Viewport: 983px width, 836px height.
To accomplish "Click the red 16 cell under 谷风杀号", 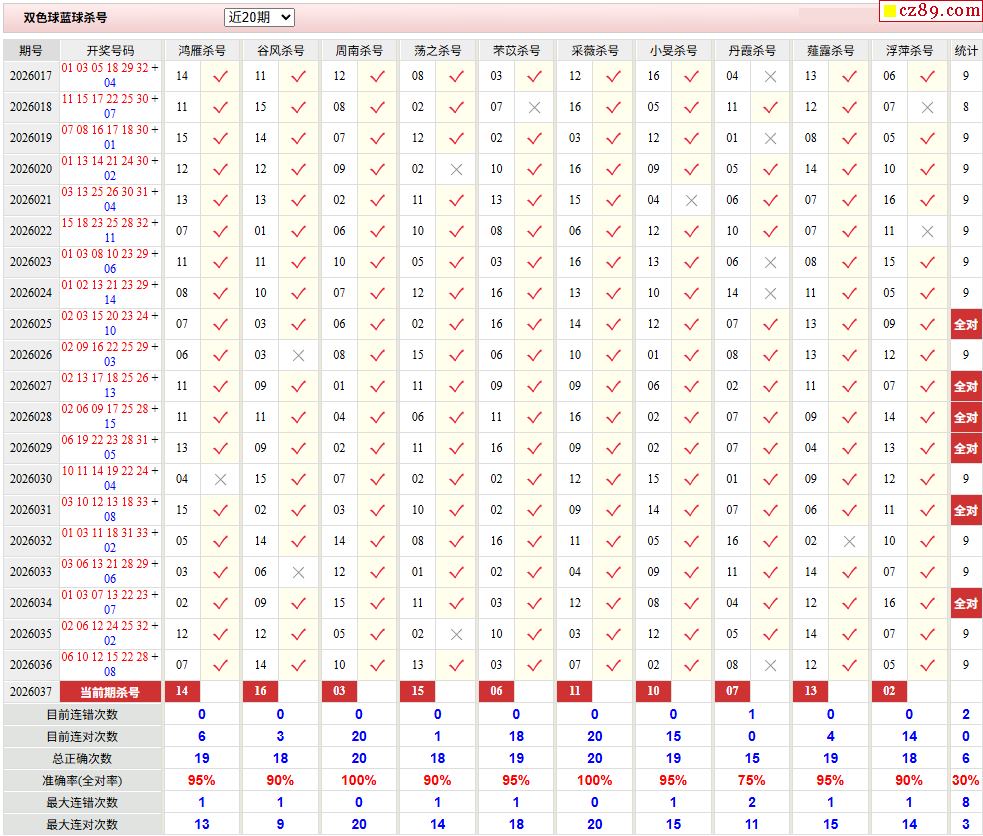I will 260,692.
